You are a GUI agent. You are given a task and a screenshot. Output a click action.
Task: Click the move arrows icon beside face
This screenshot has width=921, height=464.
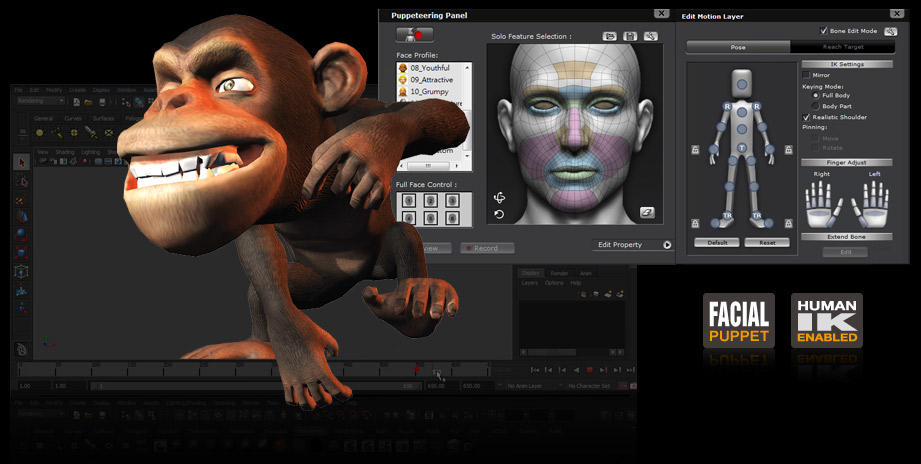pos(499,197)
